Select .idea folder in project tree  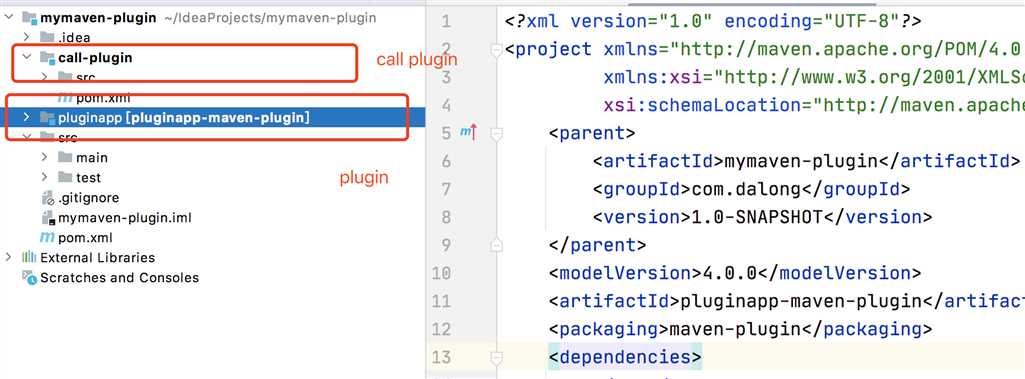75,37
